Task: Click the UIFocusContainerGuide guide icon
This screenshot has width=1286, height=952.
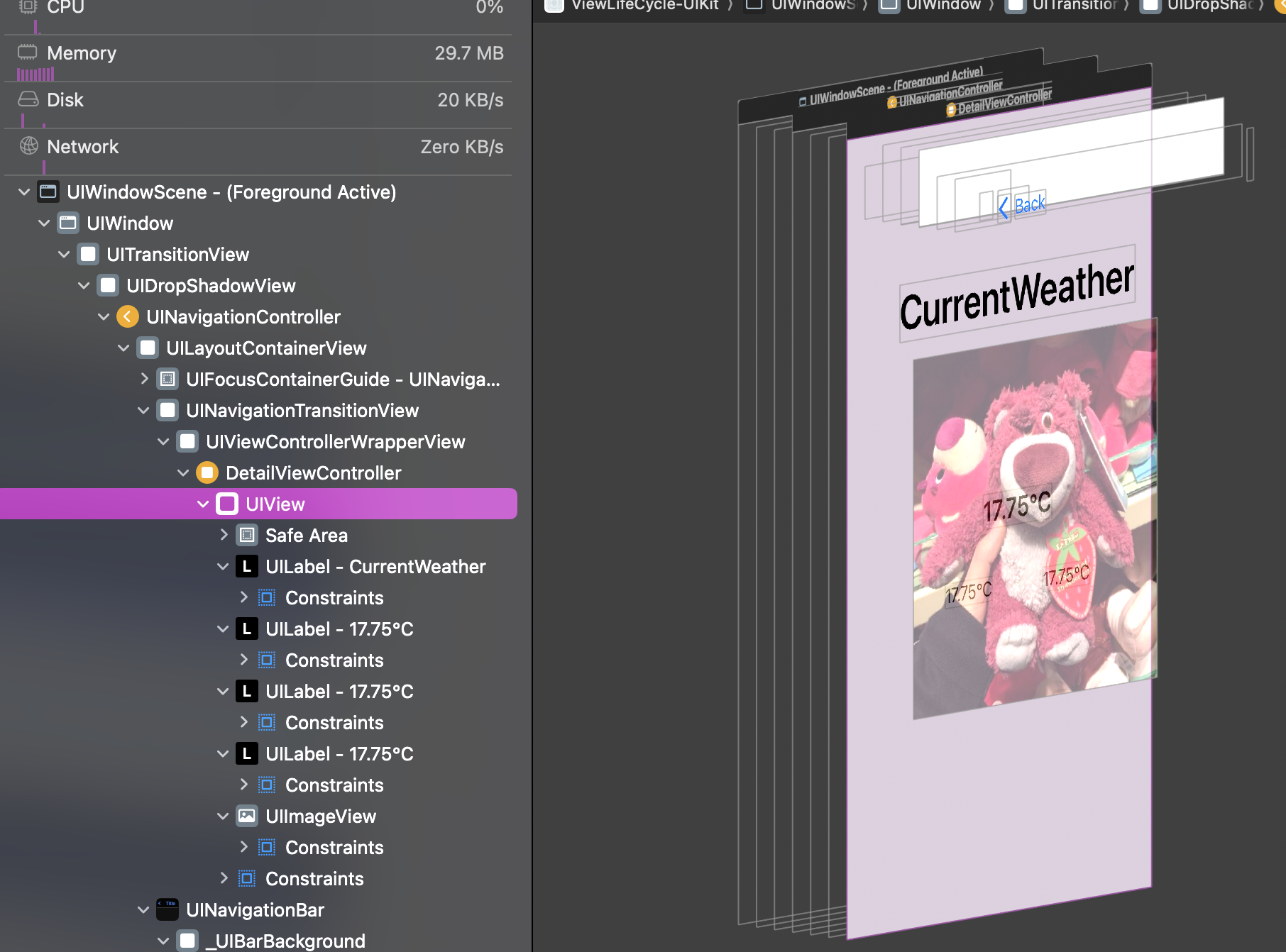Action: (x=167, y=379)
